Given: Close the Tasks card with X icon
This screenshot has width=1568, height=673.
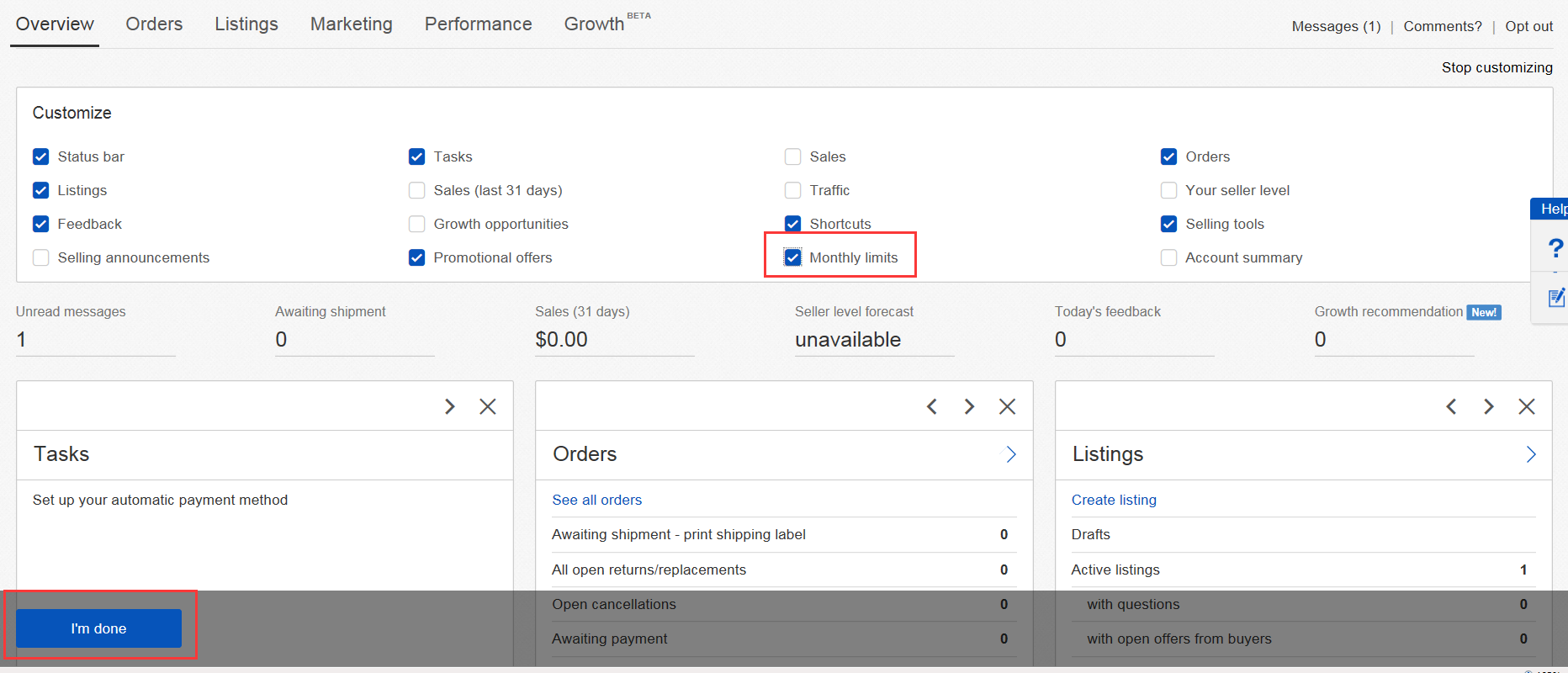Looking at the screenshot, I should (x=487, y=406).
